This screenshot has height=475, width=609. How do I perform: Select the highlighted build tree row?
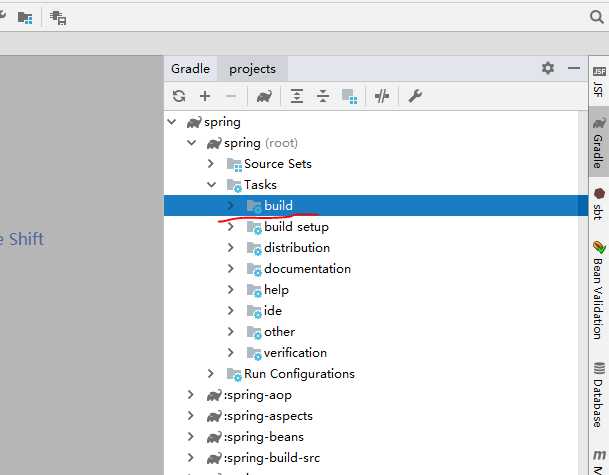coord(376,205)
